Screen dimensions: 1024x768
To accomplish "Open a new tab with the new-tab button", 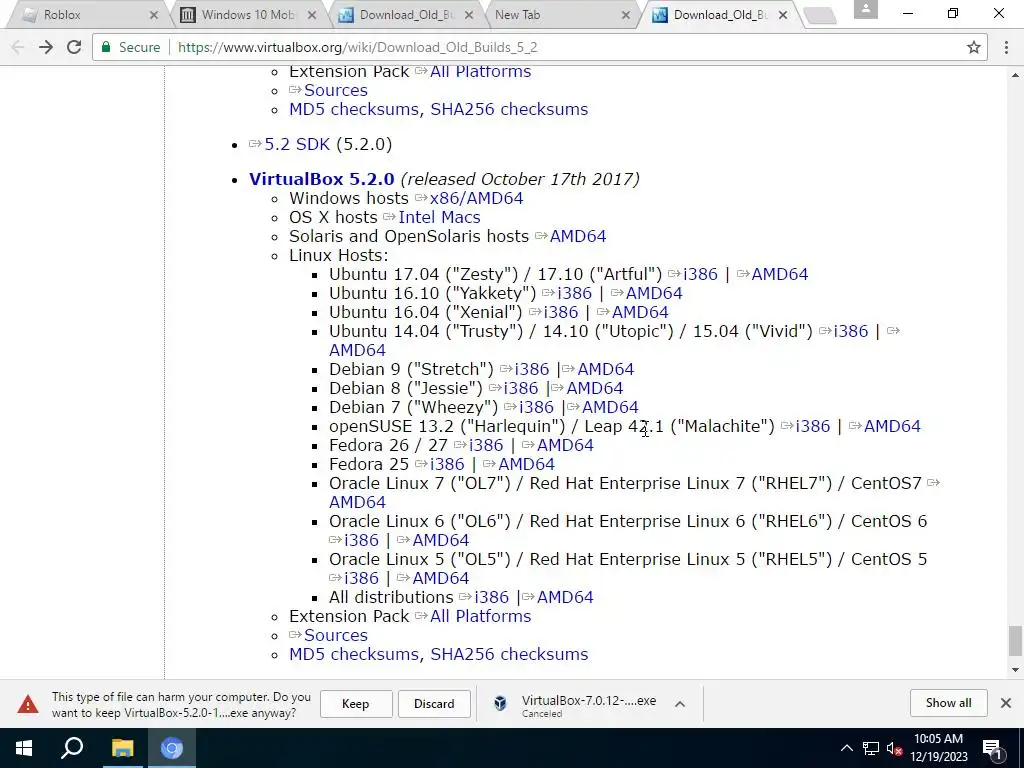I will tap(820, 16).
